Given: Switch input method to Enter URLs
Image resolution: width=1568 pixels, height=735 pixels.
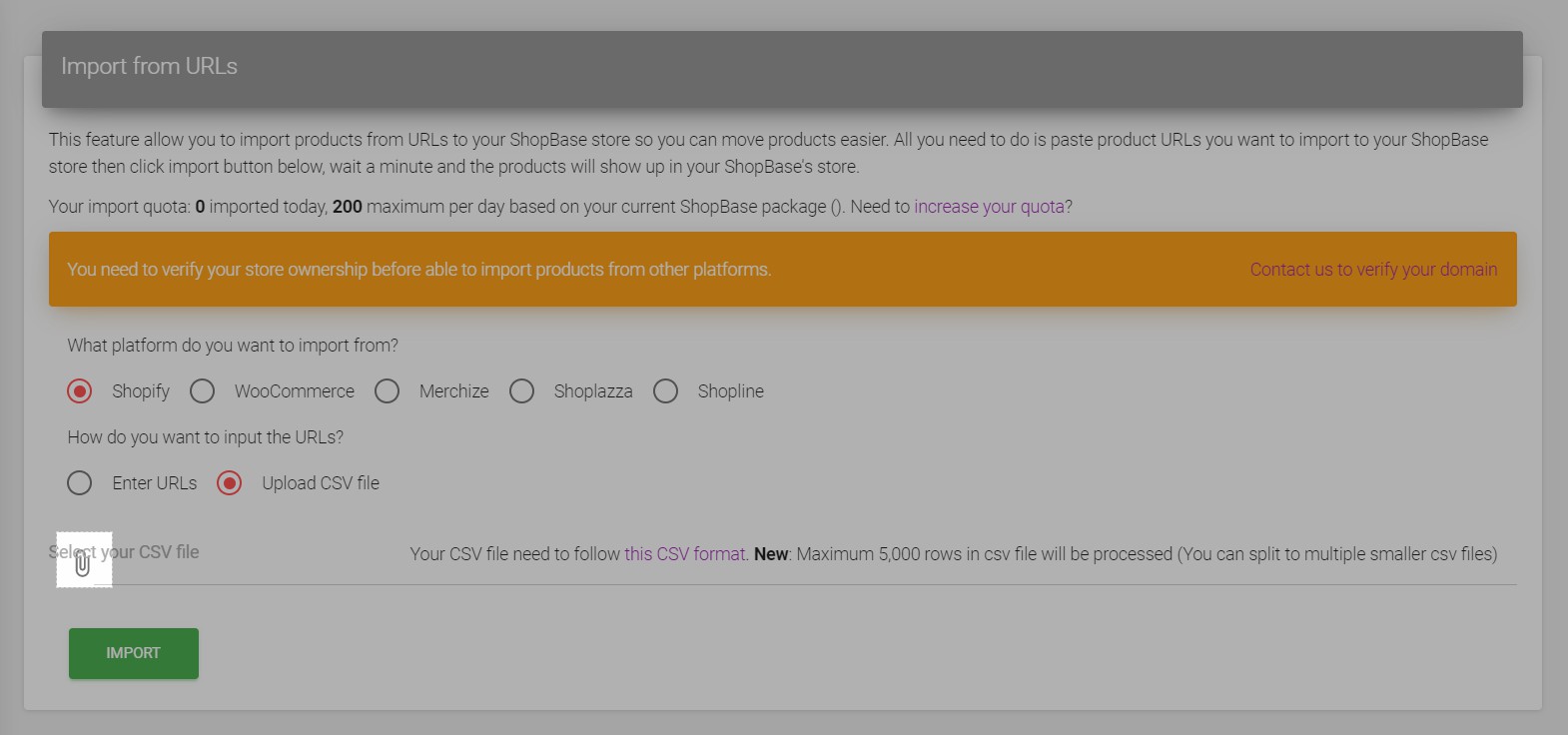Looking at the screenshot, I should pos(80,483).
